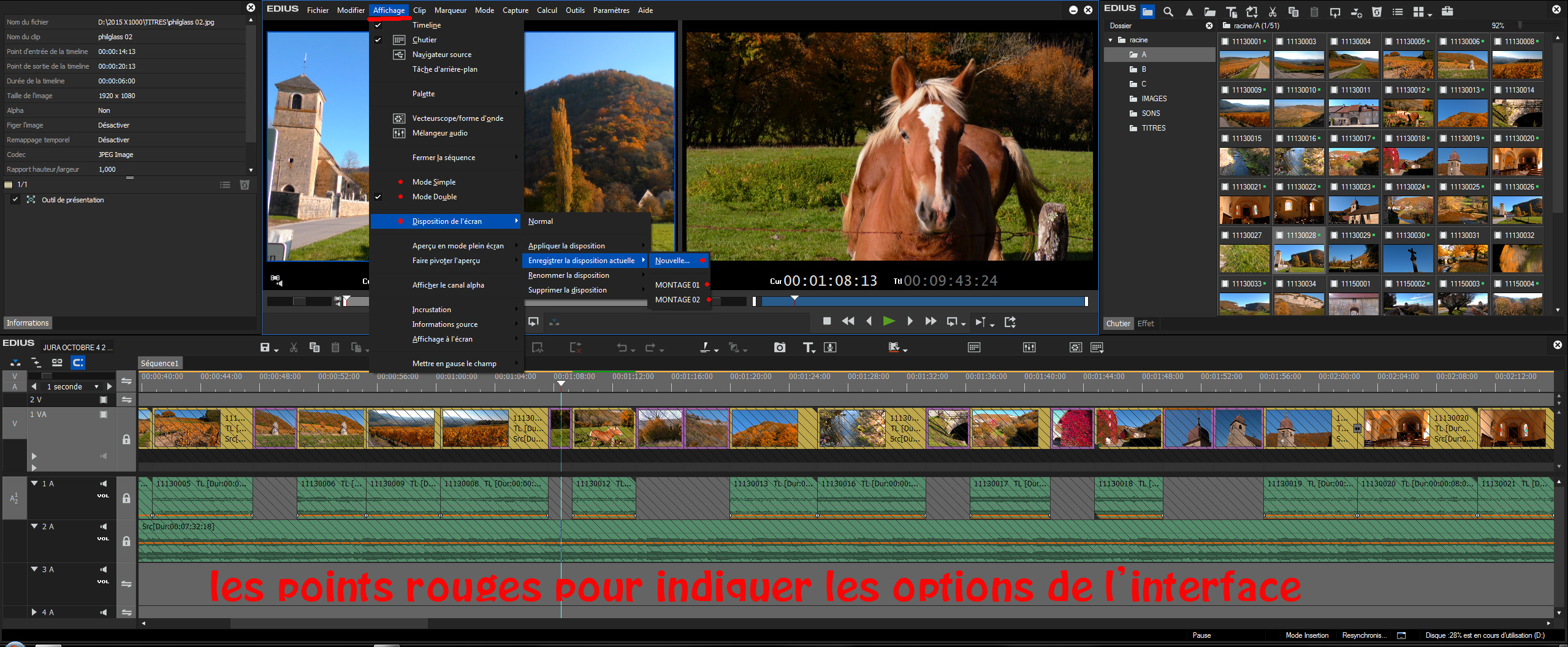Choose the 'MONTAGE 01' layout entry
This screenshot has height=647, width=1568.
coord(677,285)
